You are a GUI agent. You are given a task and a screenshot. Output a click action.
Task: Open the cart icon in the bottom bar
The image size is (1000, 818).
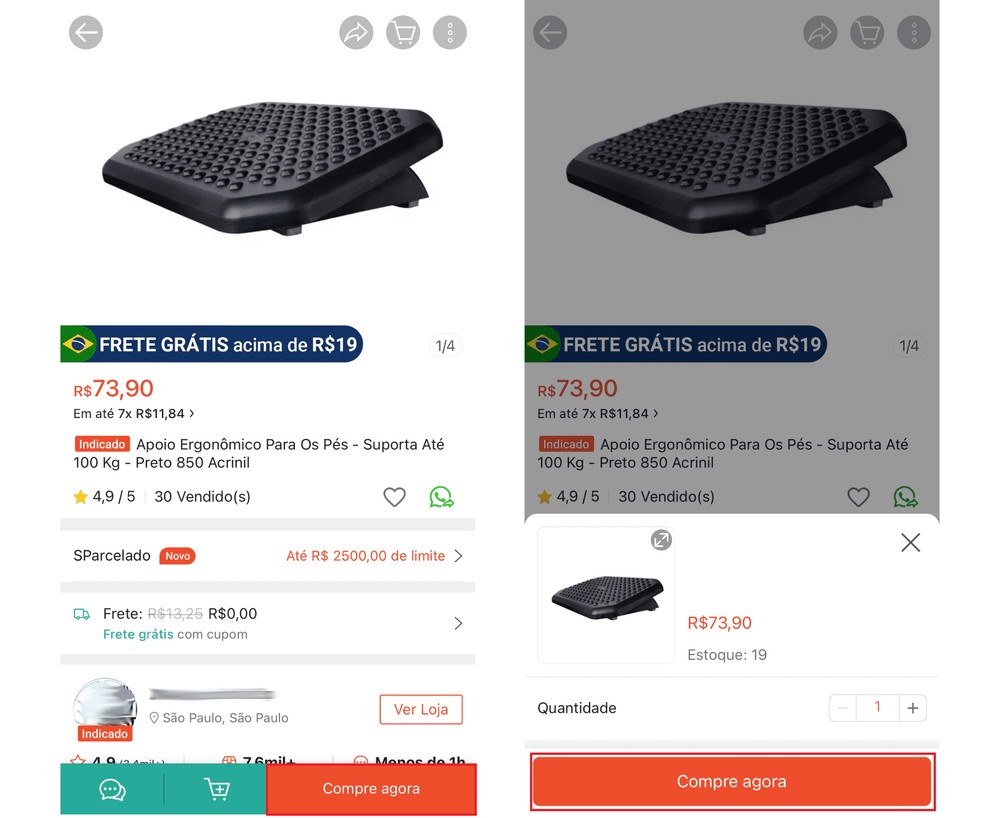(x=217, y=789)
